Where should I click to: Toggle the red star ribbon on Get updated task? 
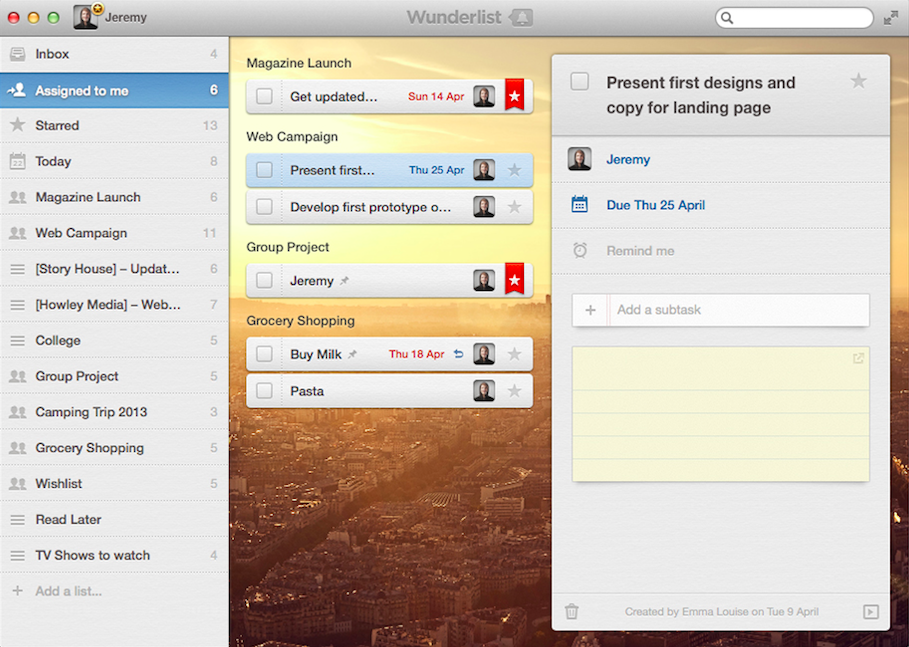(x=514, y=95)
